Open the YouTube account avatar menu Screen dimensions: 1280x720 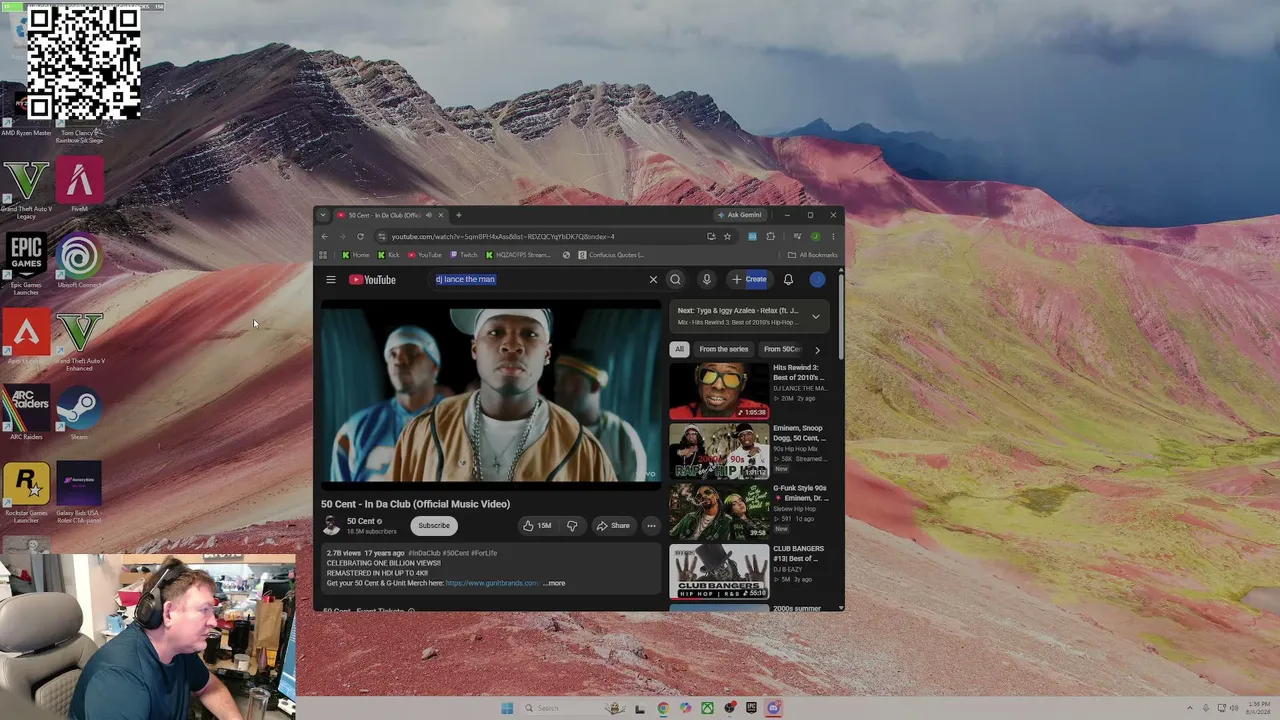tap(817, 280)
